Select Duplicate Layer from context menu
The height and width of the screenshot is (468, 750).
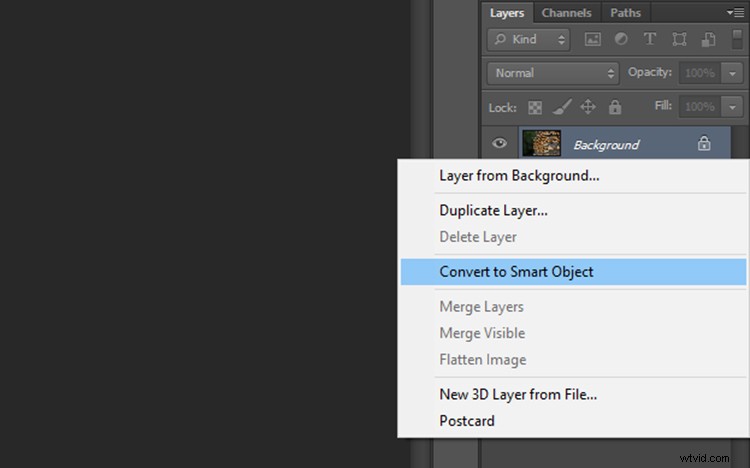point(493,211)
